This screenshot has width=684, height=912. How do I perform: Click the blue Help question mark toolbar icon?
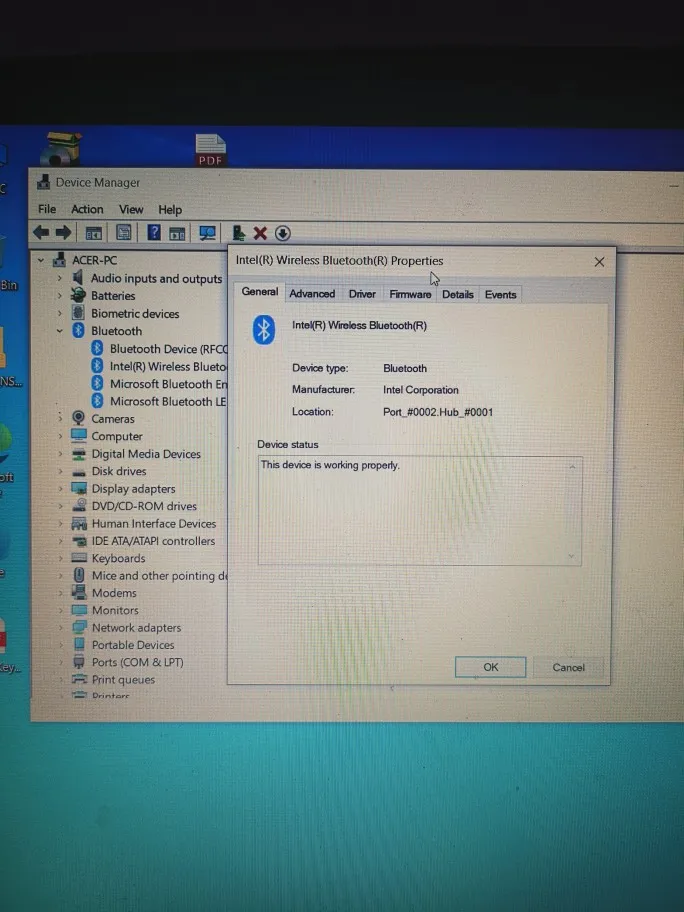point(154,233)
